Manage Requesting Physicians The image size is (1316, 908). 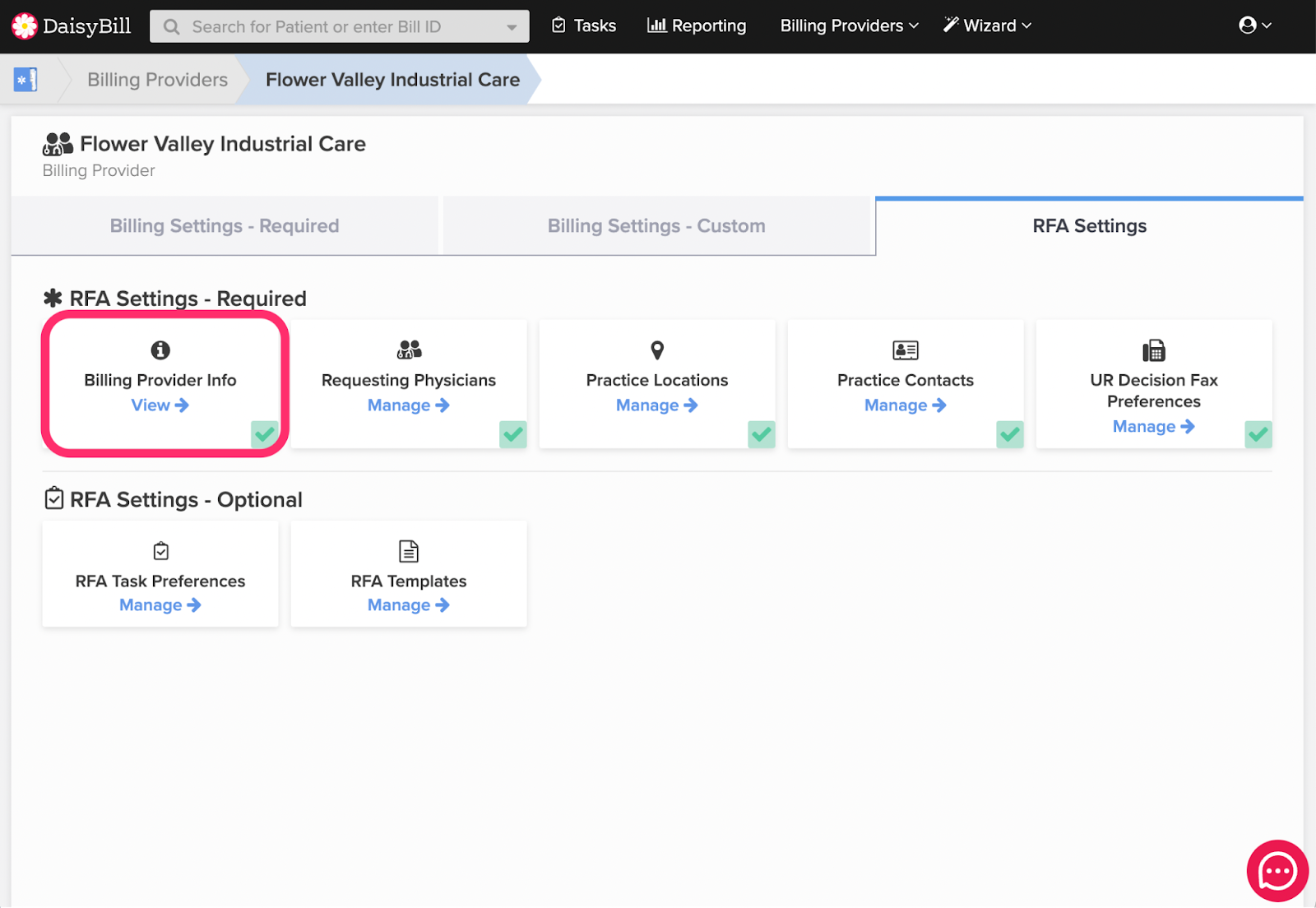pos(409,405)
